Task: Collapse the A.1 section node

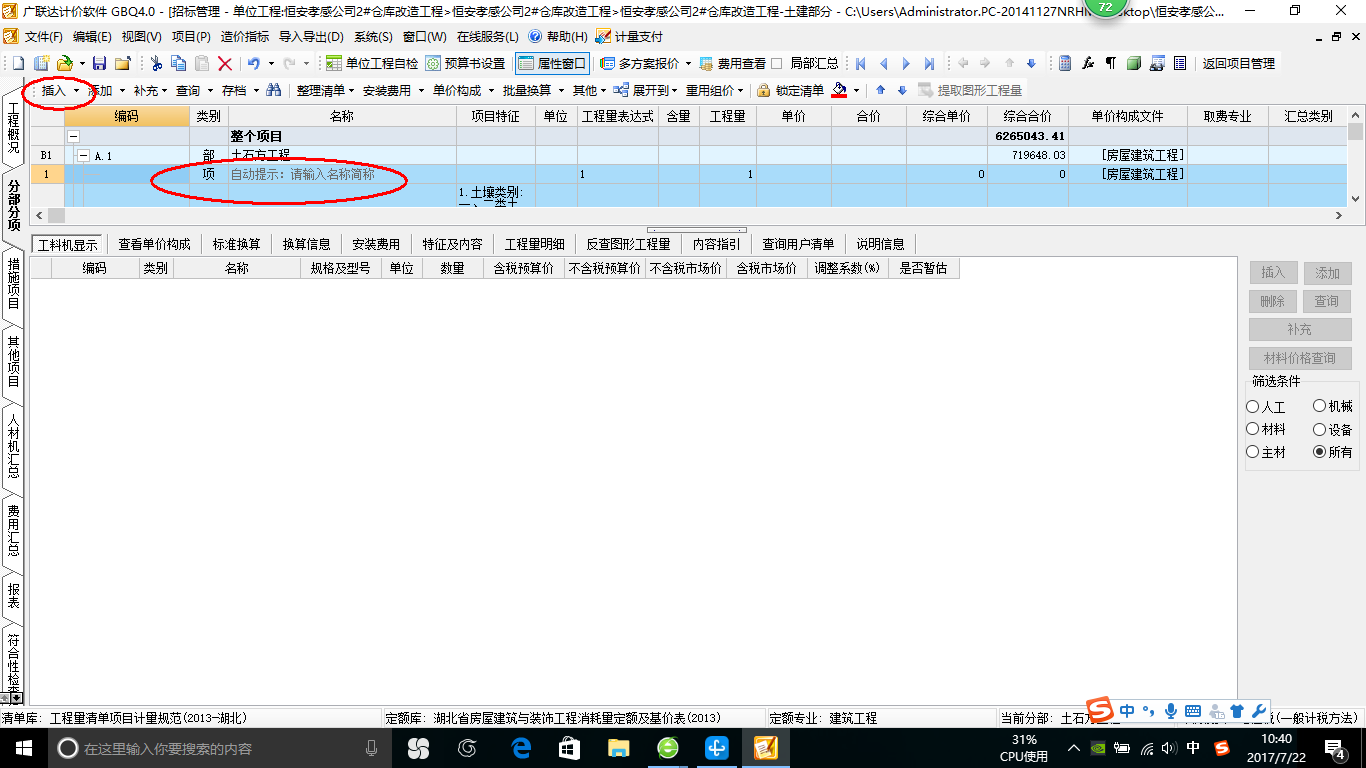Action: (x=84, y=156)
